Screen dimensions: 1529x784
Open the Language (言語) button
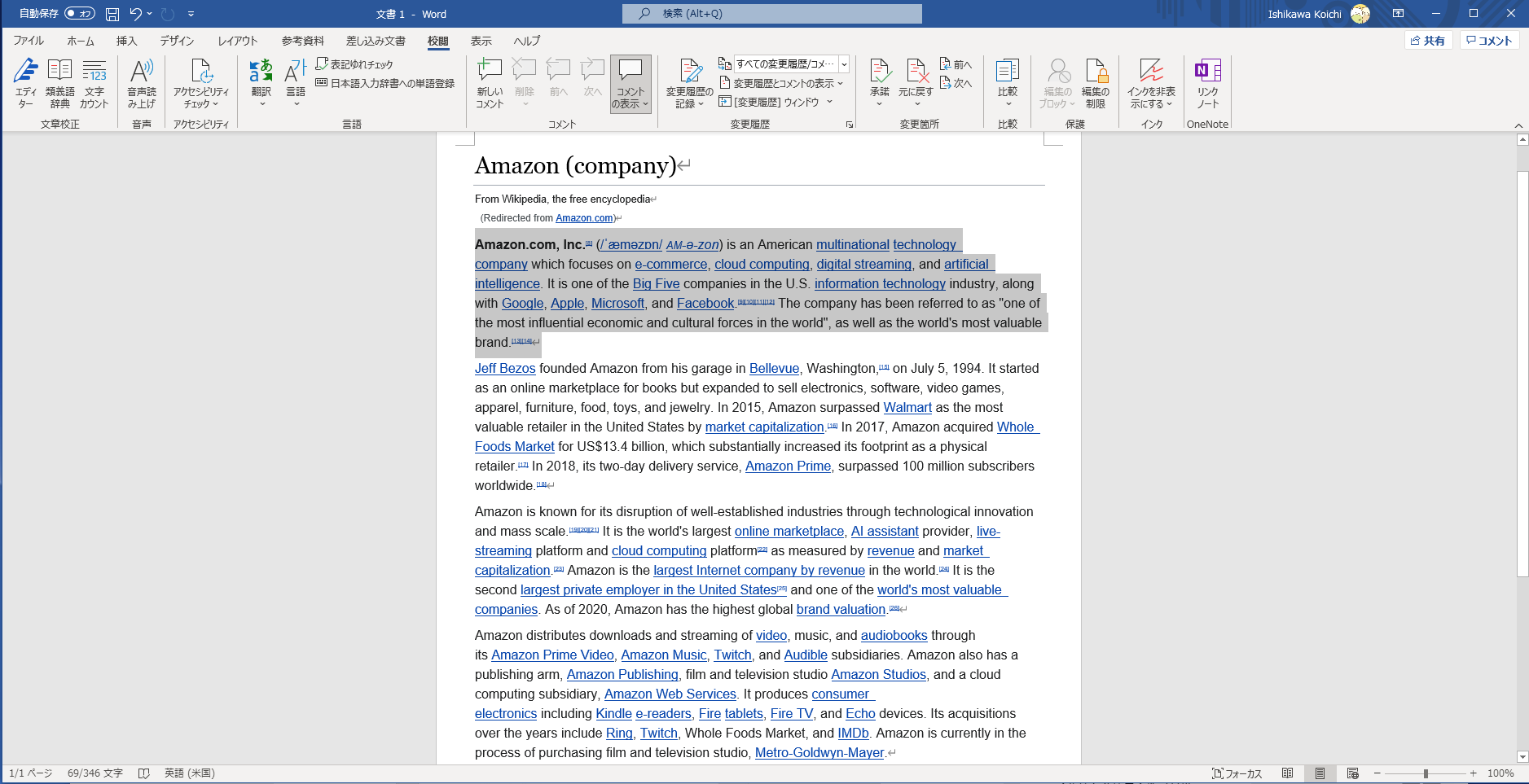point(296,83)
